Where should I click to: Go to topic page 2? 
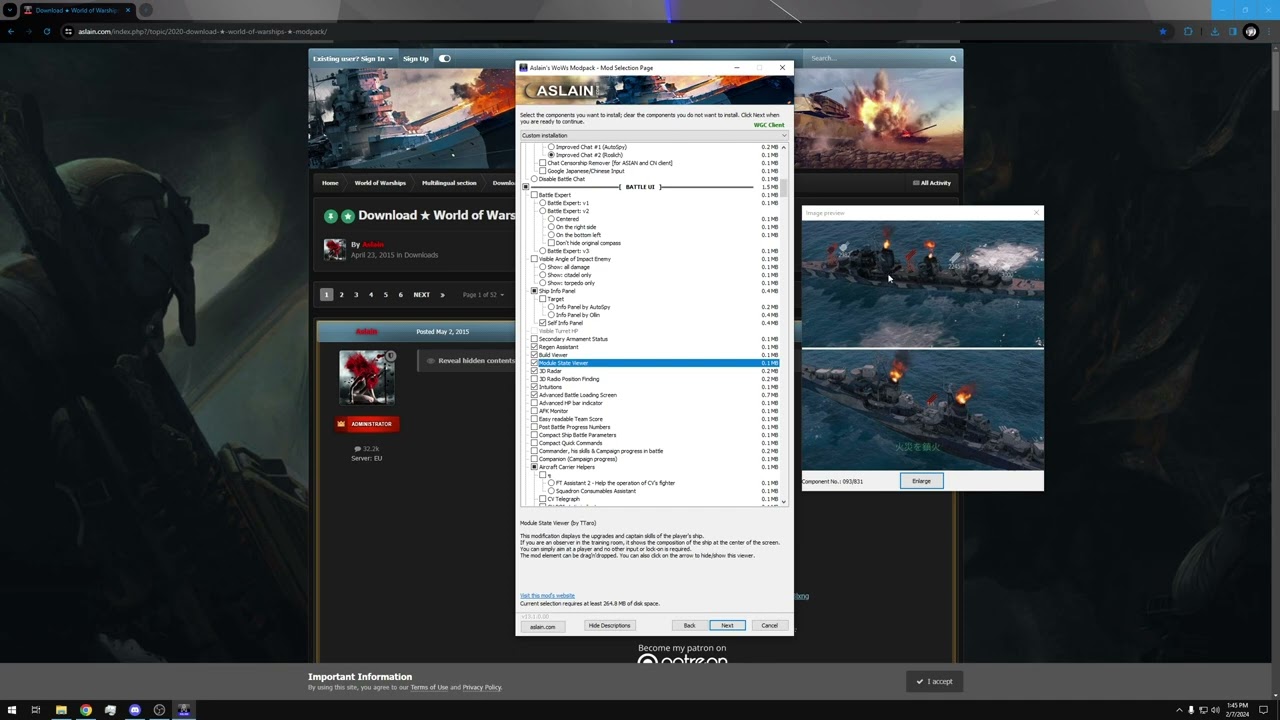pos(341,295)
